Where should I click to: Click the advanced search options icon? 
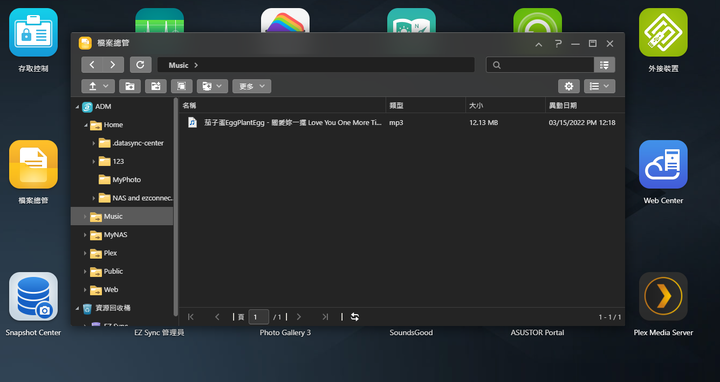click(604, 65)
